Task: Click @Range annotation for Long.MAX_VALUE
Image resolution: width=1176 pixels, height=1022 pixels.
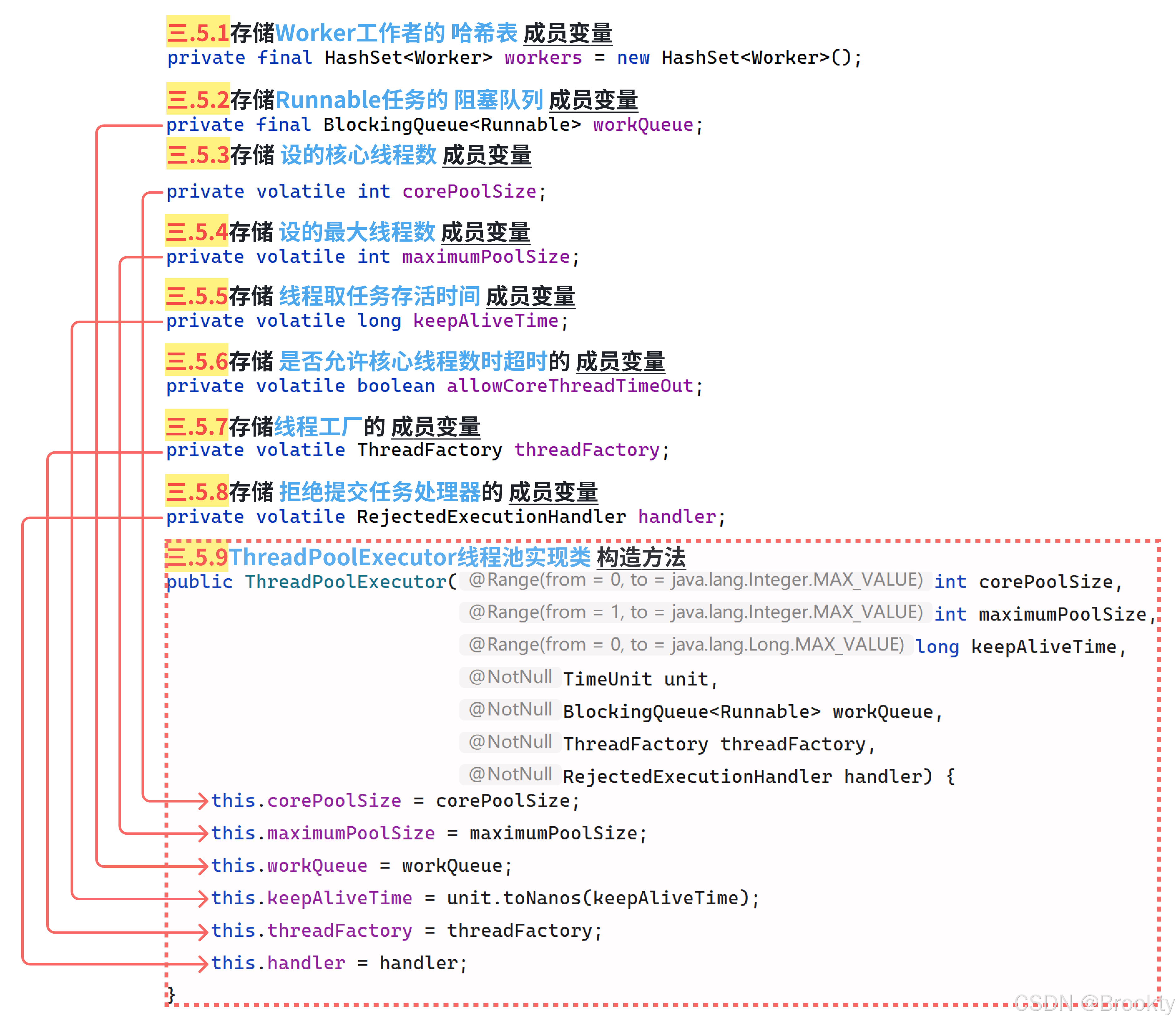Action: coord(686,645)
